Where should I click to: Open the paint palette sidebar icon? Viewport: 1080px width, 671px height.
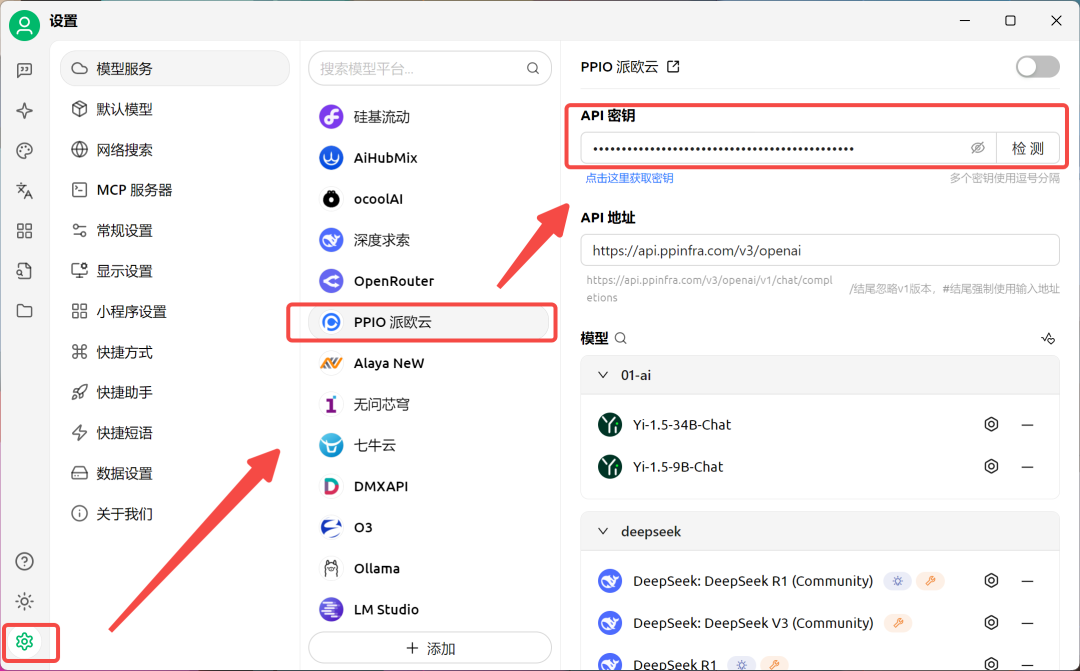pos(25,151)
